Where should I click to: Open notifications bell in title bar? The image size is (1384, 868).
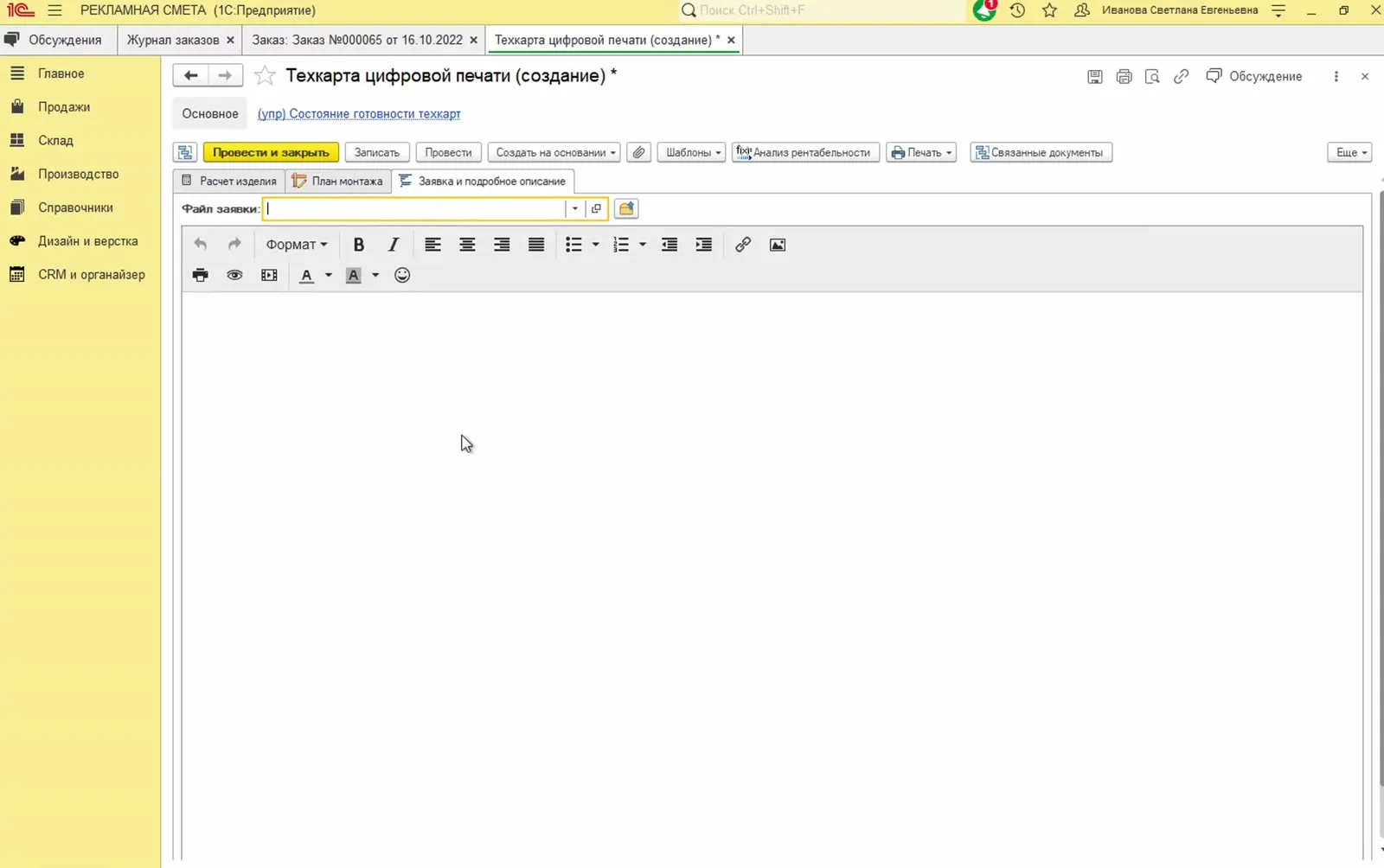click(984, 10)
